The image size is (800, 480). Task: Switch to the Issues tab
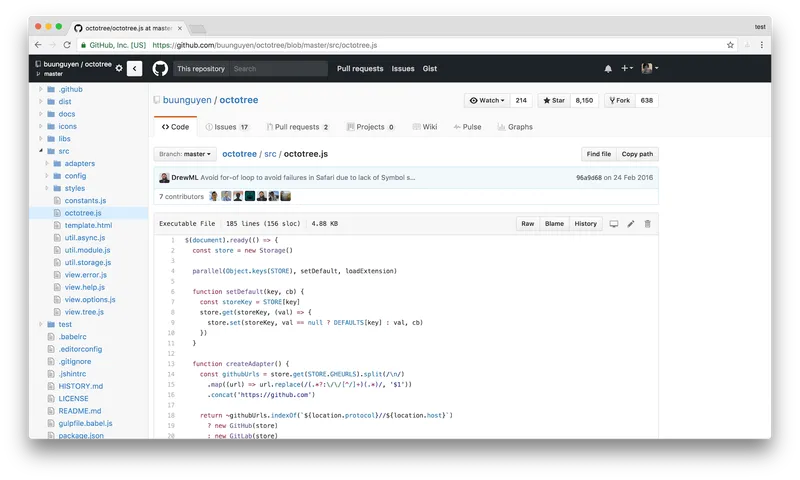click(x=227, y=127)
